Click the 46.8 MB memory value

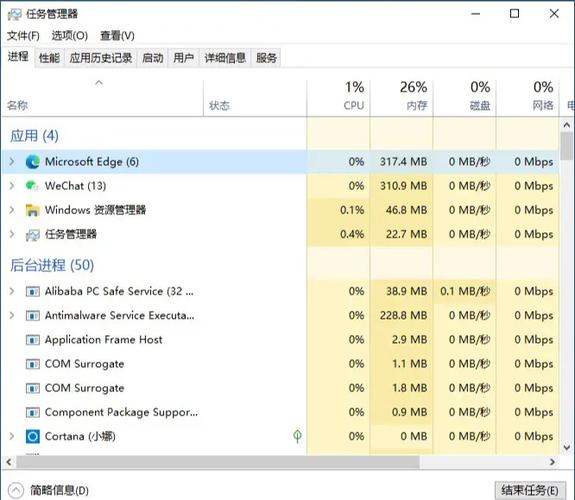tap(406, 210)
